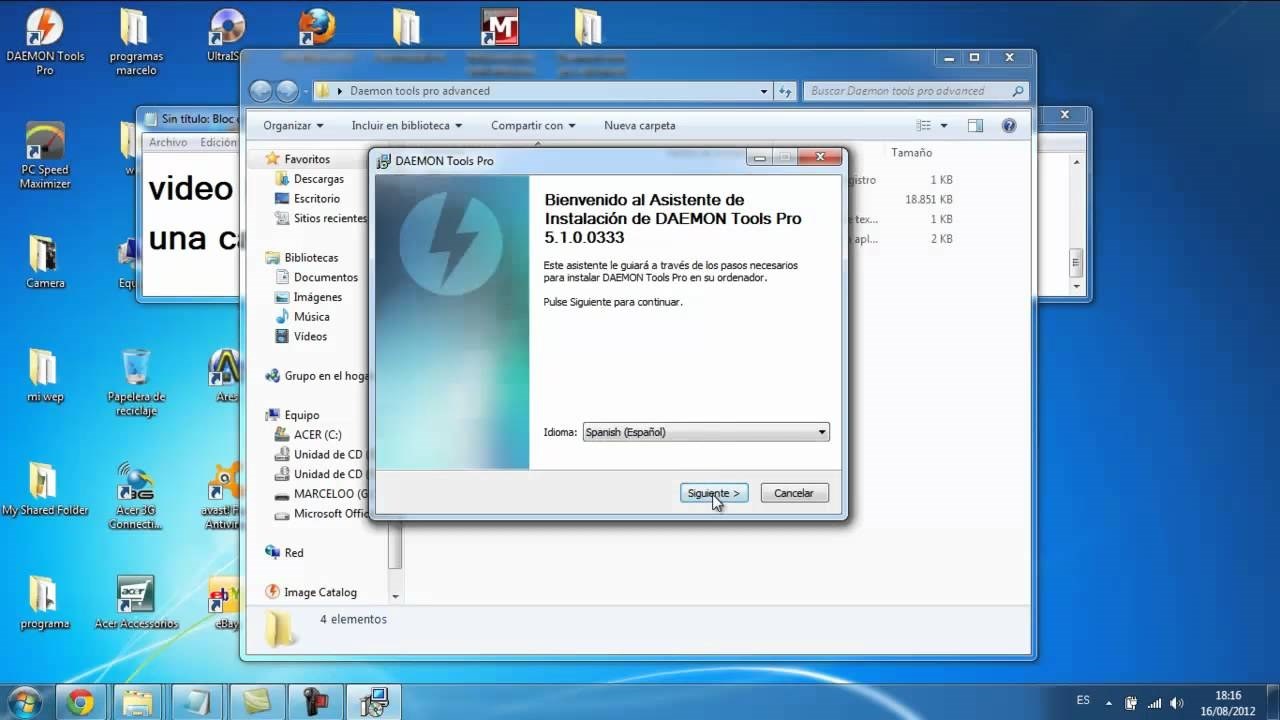Click the Tamaño column header
Image resolution: width=1280 pixels, height=720 pixels.
(x=911, y=153)
